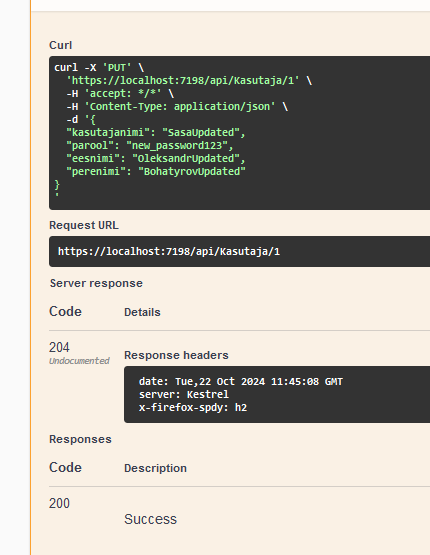Screen dimensions: 430x555
Task: Click the Request URL box value
Action: point(169,252)
